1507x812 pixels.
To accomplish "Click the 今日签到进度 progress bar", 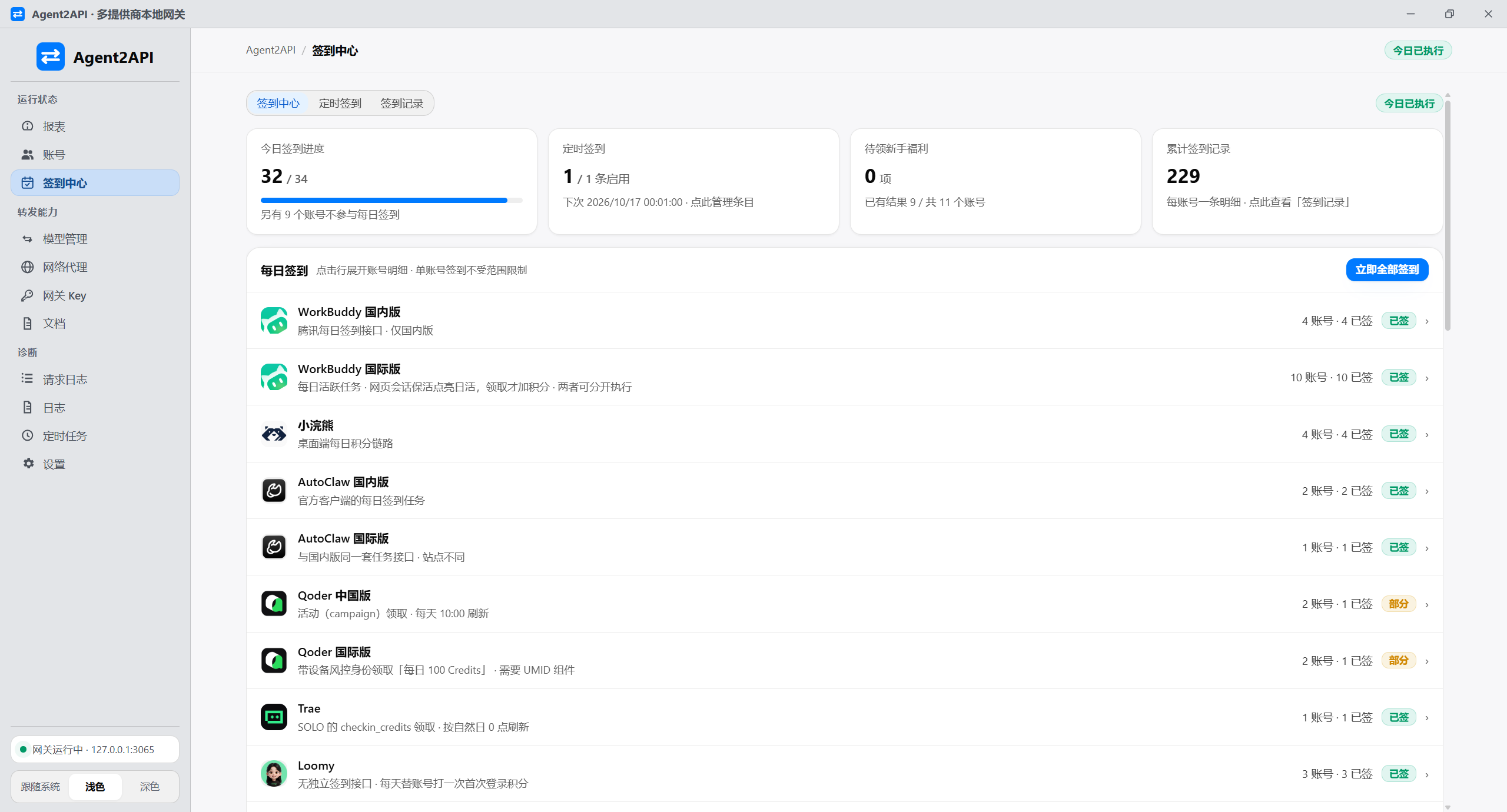I will (391, 201).
